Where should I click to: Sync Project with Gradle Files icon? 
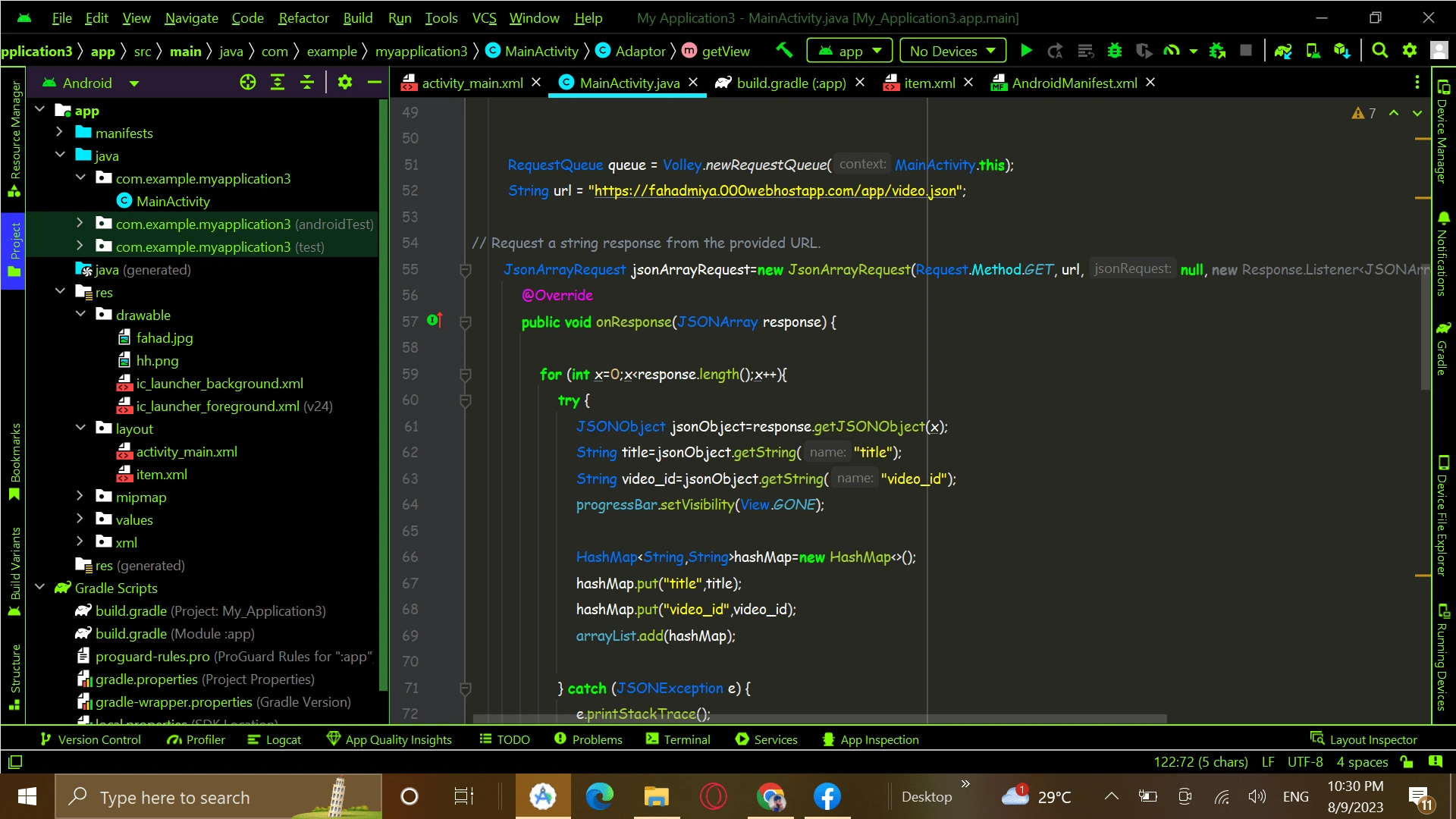pyautogui.click(x=1283, y=51)
